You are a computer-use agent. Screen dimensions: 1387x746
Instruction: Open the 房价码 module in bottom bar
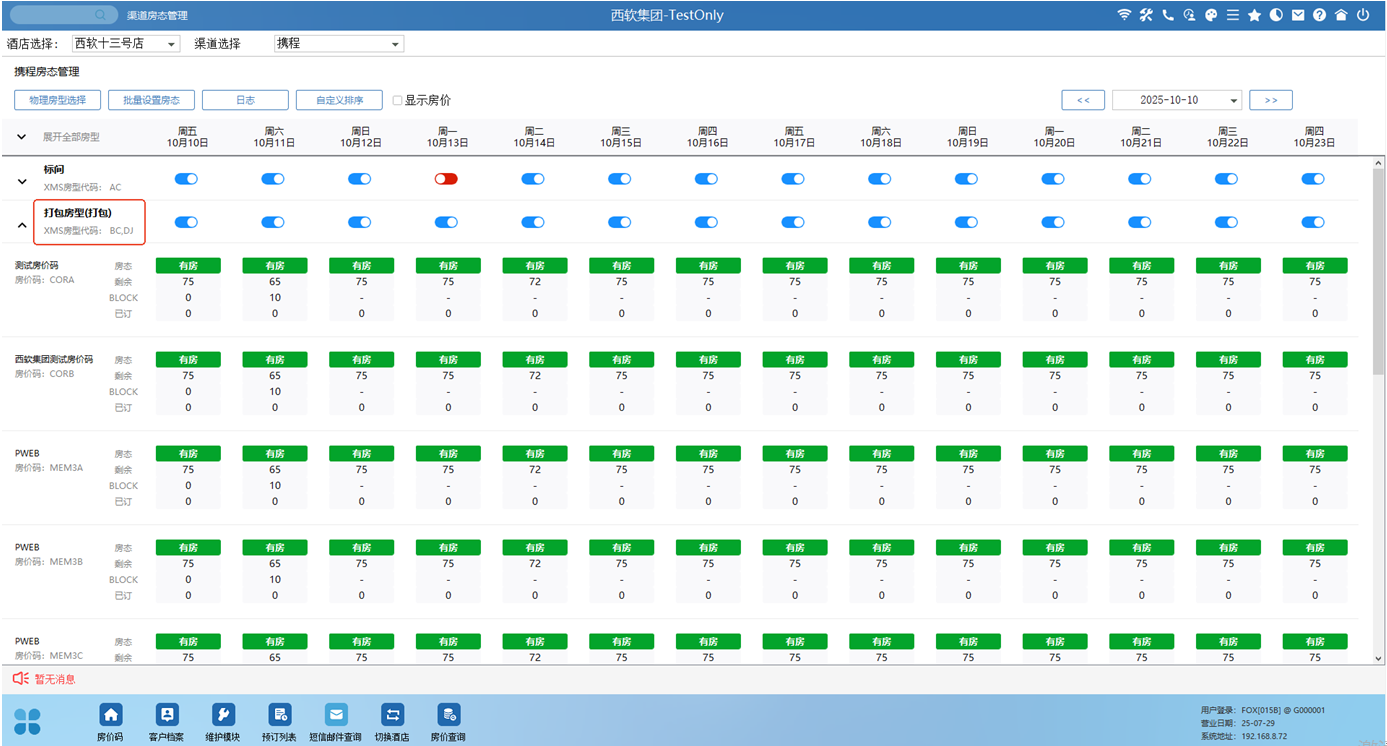tap(110, 715)
